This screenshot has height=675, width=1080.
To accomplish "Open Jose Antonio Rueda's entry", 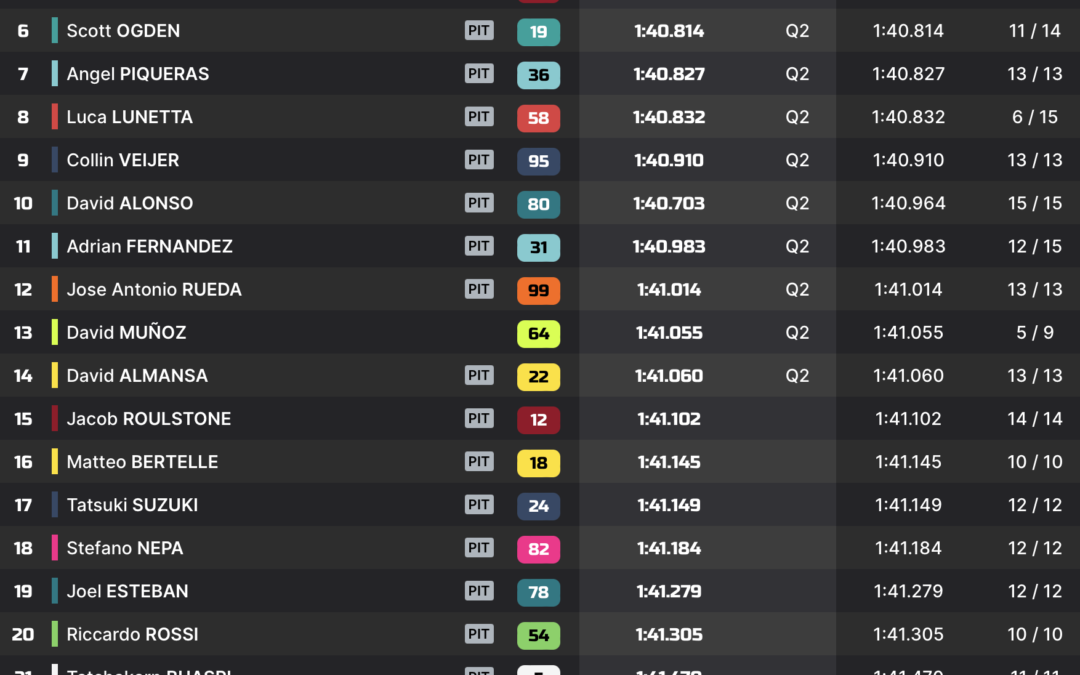I will 154,289.
